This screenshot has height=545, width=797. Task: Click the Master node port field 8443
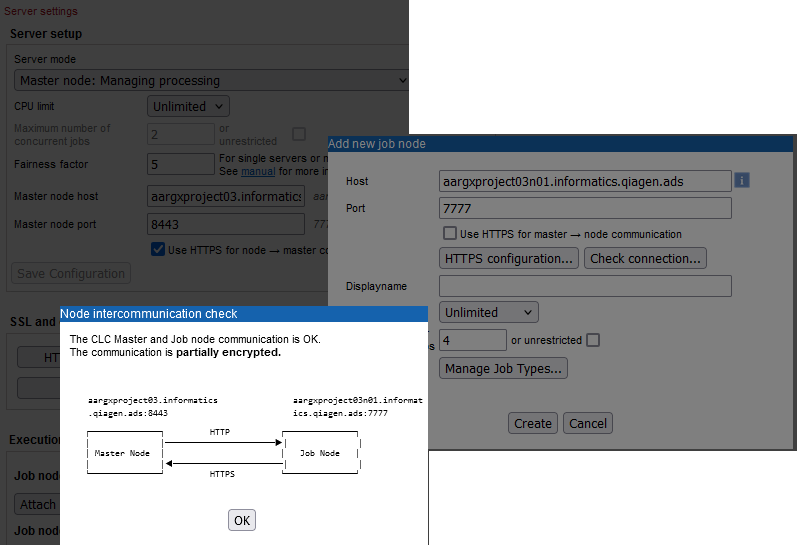coord(226,224)
